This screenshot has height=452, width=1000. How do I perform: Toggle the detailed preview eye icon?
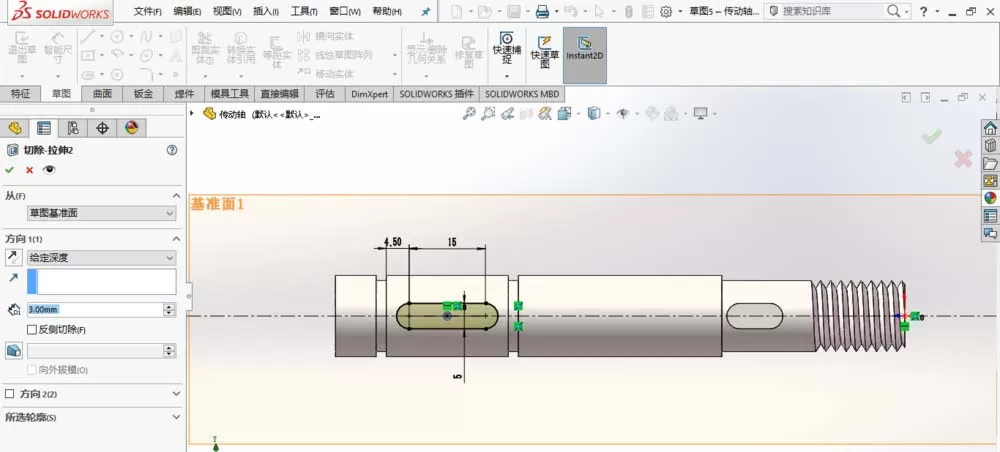pos(49,170)
